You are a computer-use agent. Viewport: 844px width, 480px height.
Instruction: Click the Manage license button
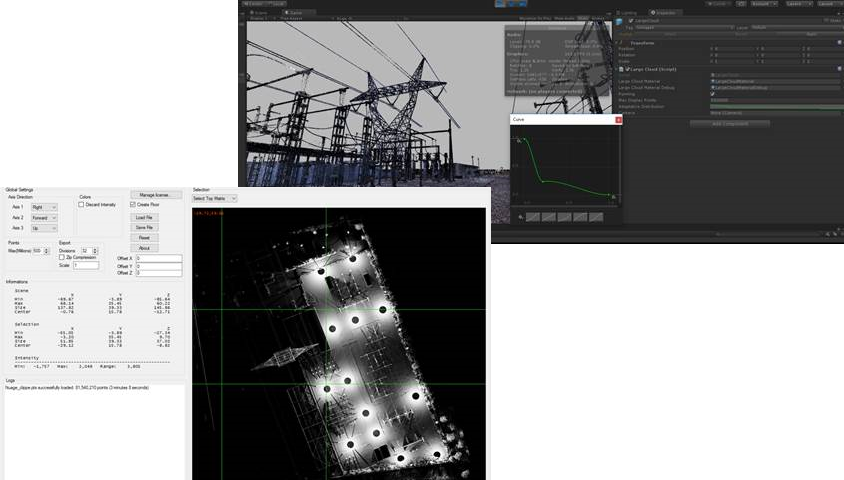coord(155,195)
